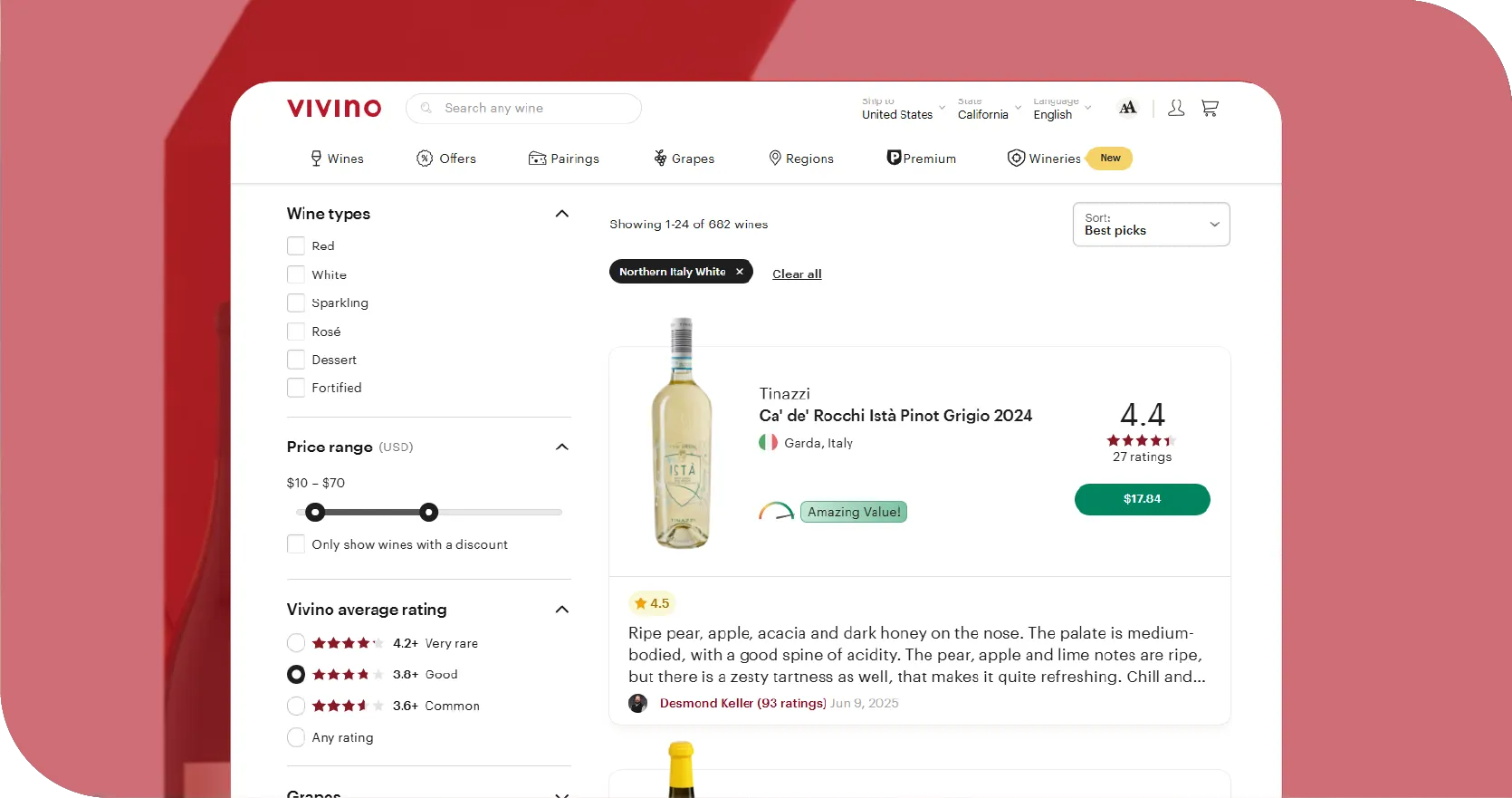
Task: Click the $17.84 price button
Action: click(x=1142, y=499)
